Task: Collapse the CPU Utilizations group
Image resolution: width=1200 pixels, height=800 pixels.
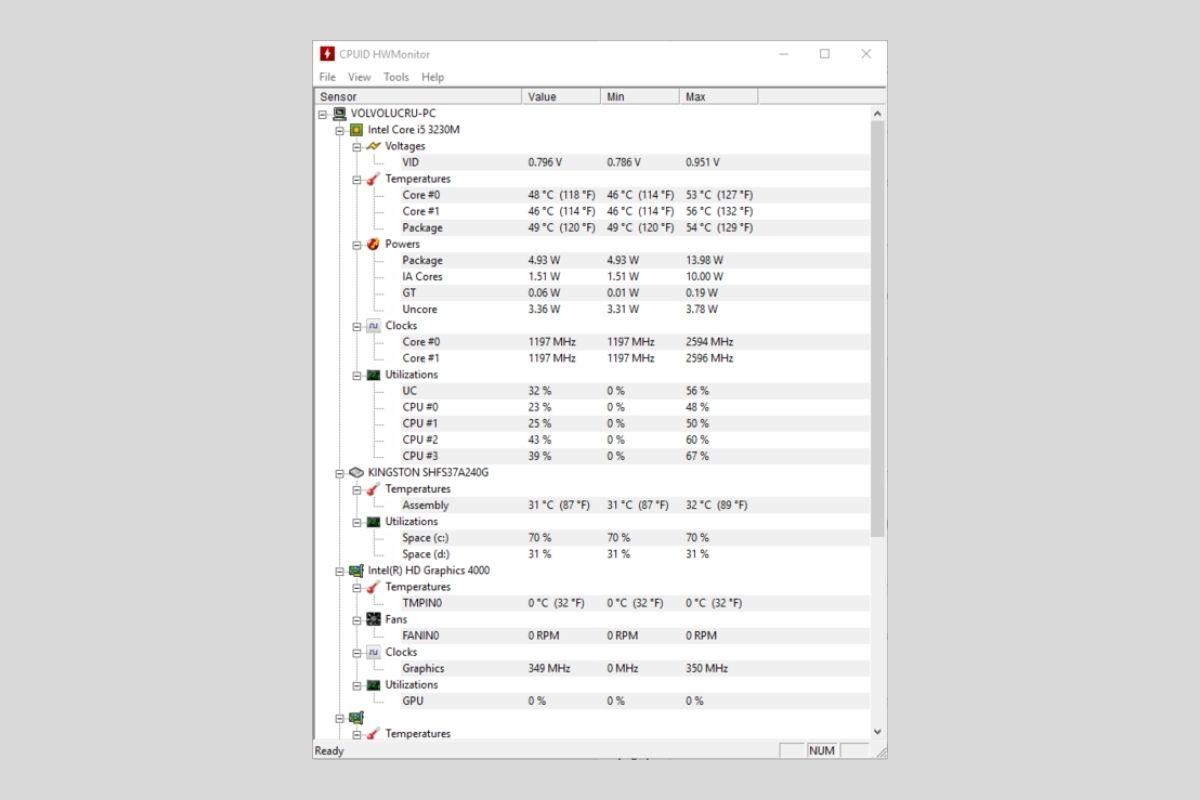Action: [357, 375]
